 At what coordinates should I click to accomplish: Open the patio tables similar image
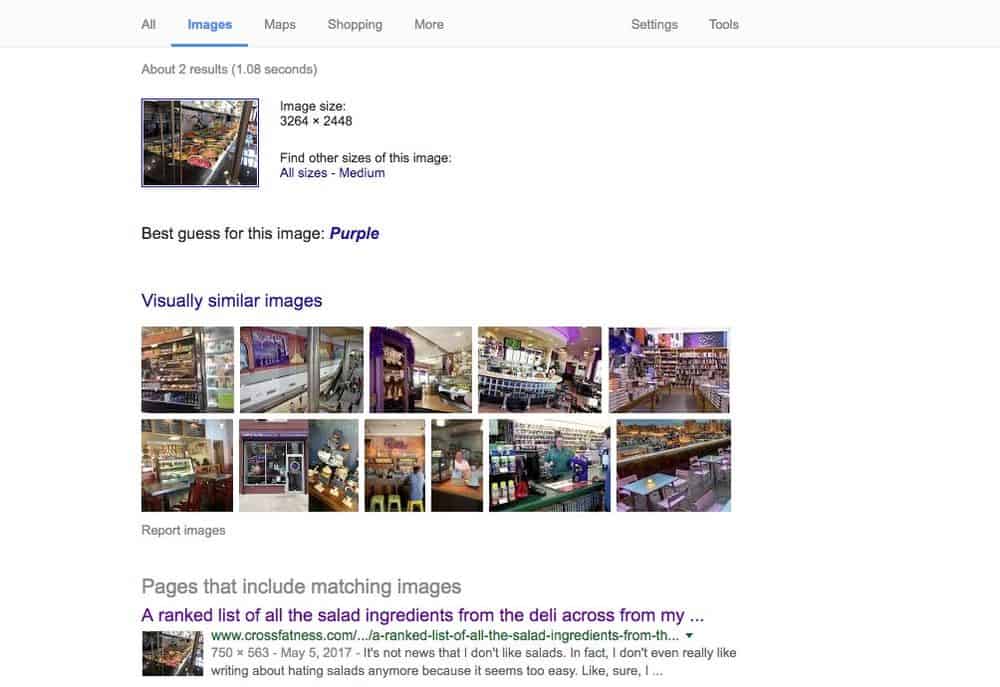point(673,465)
